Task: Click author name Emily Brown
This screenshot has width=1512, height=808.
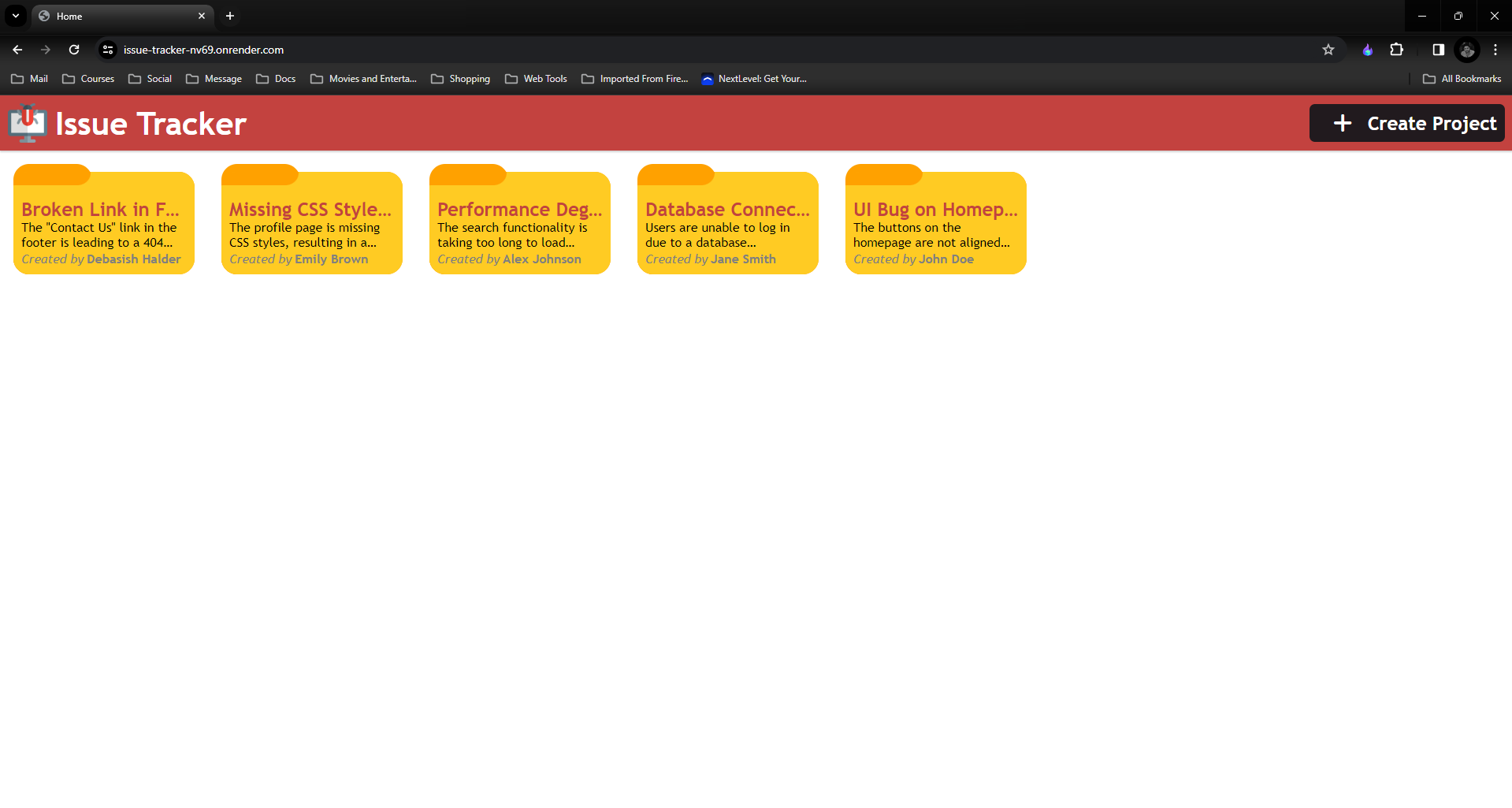Action: [x=332, y=259]
